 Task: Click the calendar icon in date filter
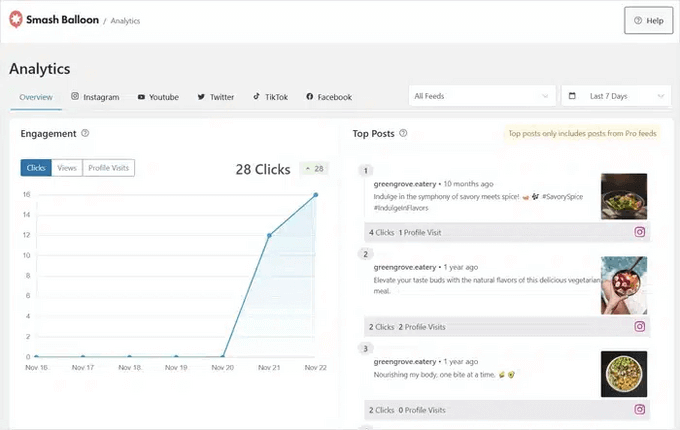[x=572, y=96]
